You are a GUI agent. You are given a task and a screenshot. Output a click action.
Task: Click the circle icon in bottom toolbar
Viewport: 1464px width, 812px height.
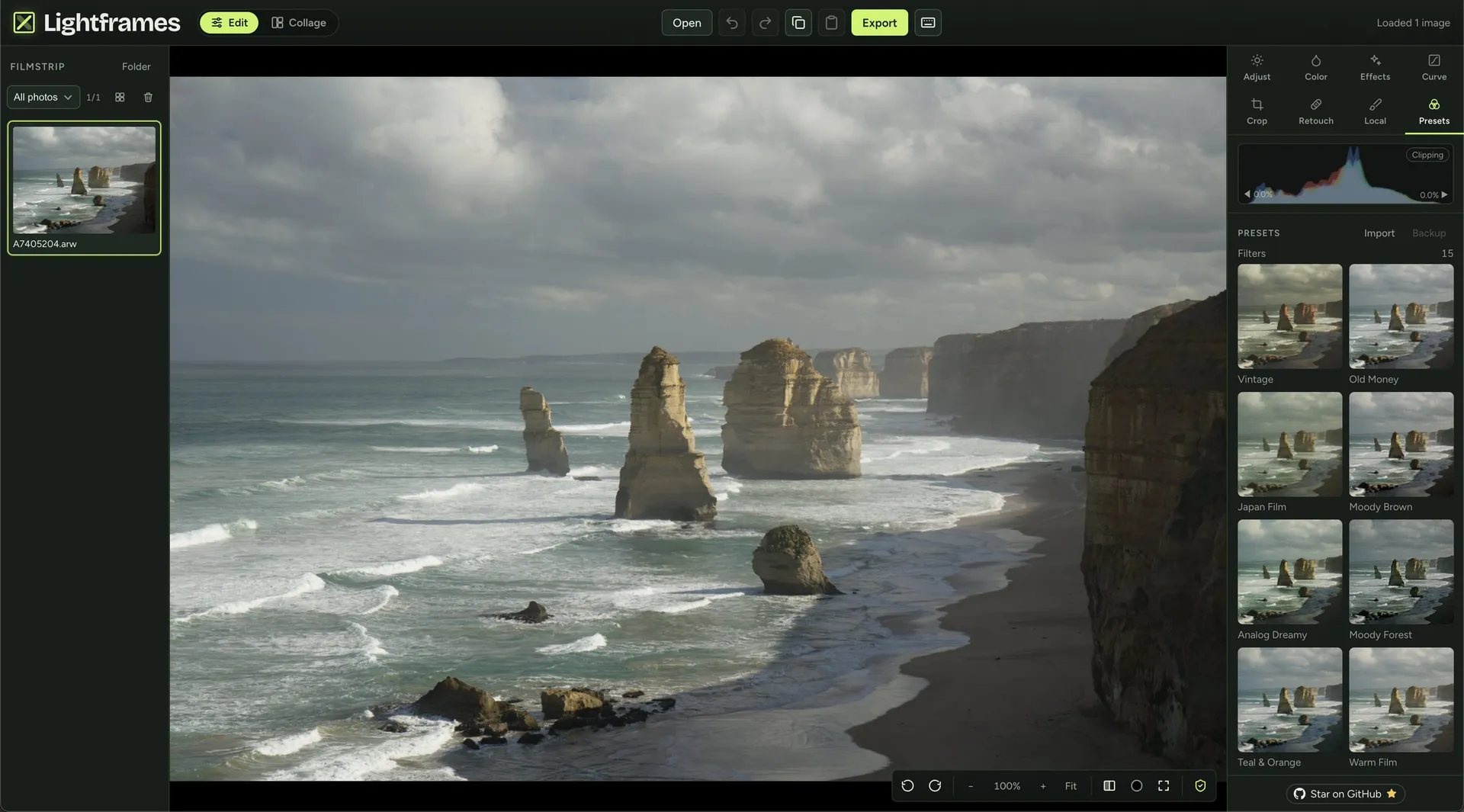click(x=1136, y=786)
